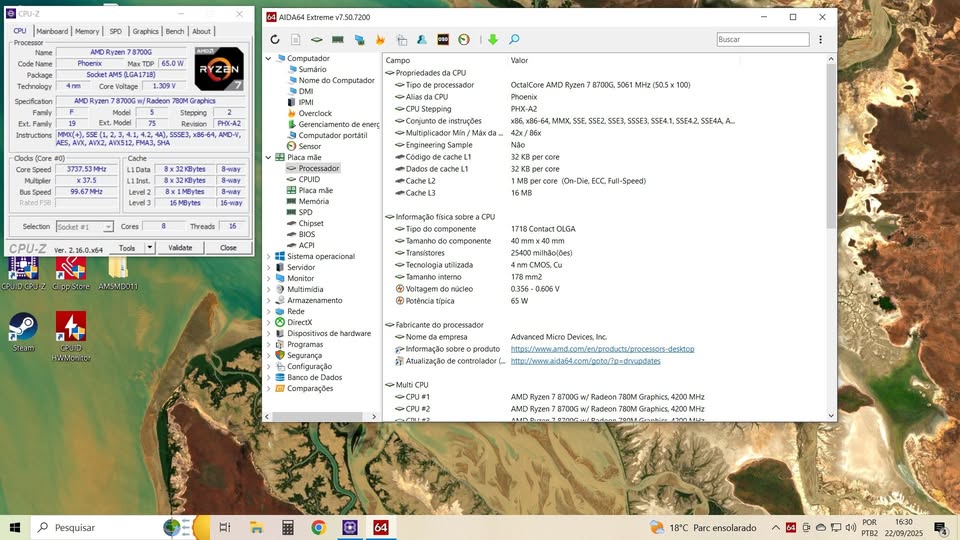Click the Close button in CPU-Z
Screen dimensions: 960x540
click(x=228, y=248)
